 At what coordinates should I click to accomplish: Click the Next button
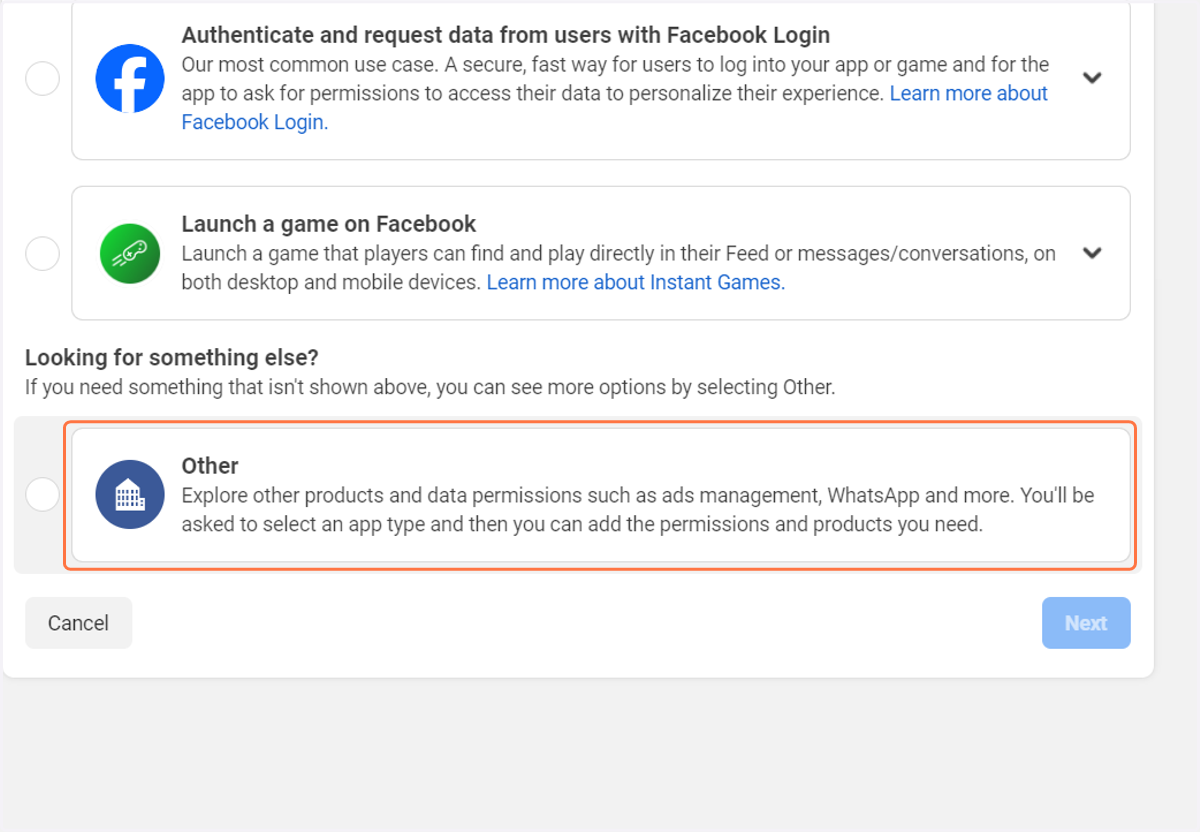[1086, 623]
